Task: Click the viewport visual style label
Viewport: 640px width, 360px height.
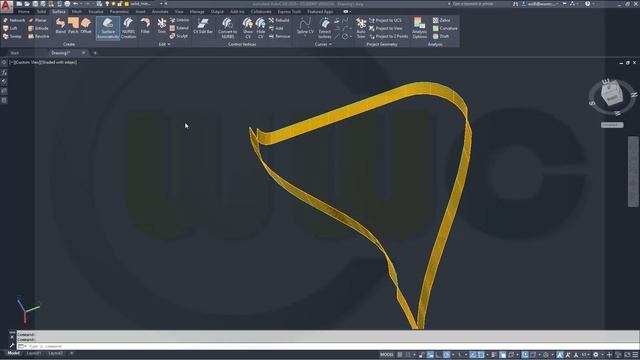Action: click(x=58, y=62)
